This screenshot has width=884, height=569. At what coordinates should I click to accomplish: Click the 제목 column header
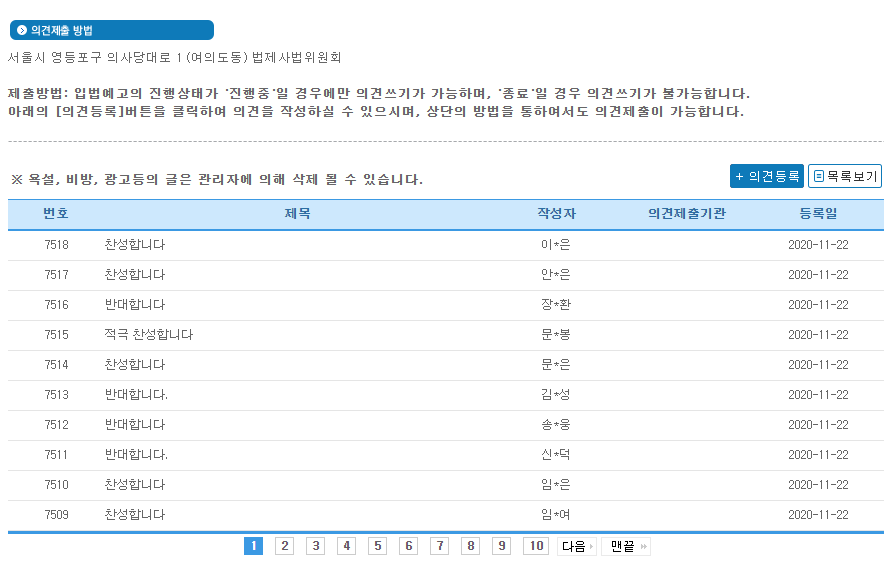(x=297, y=213)
